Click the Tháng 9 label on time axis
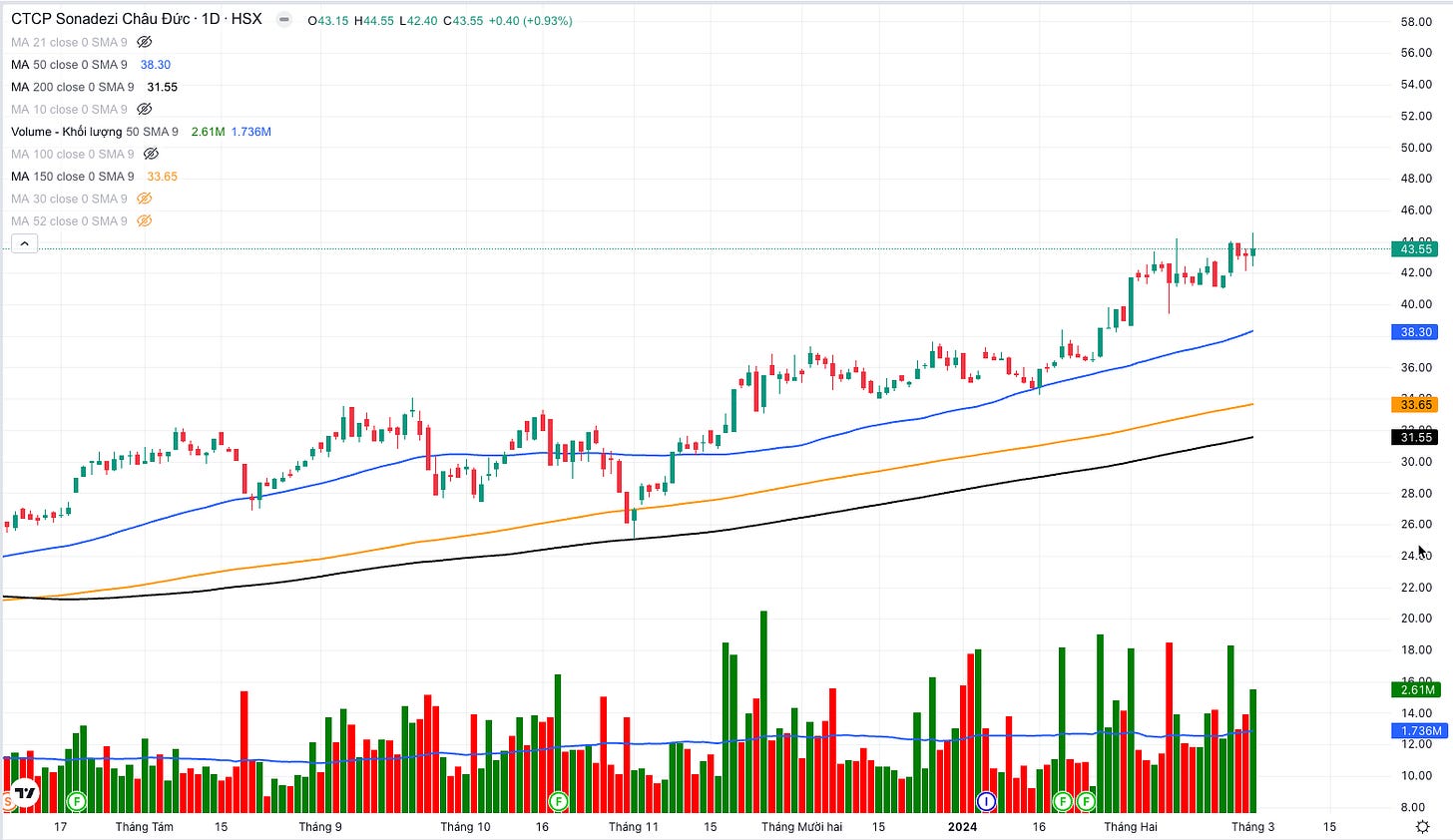Image resolution: width=1453 pixels, height=840 pixels. click(320, 827)
